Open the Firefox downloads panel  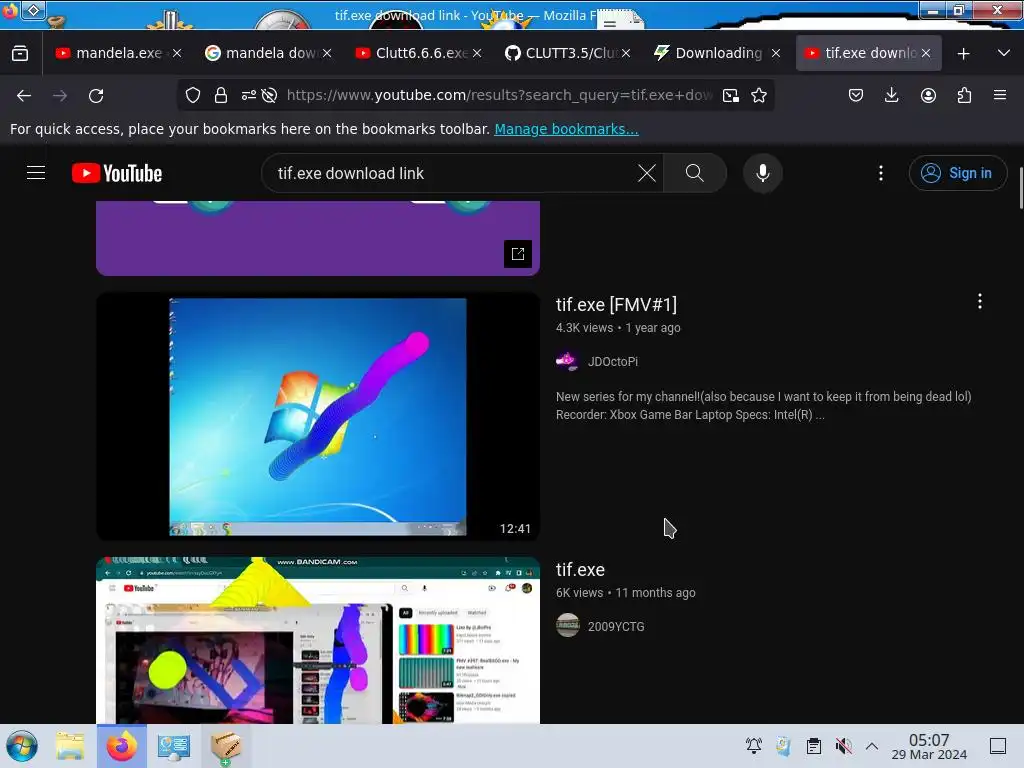(891, 95)
